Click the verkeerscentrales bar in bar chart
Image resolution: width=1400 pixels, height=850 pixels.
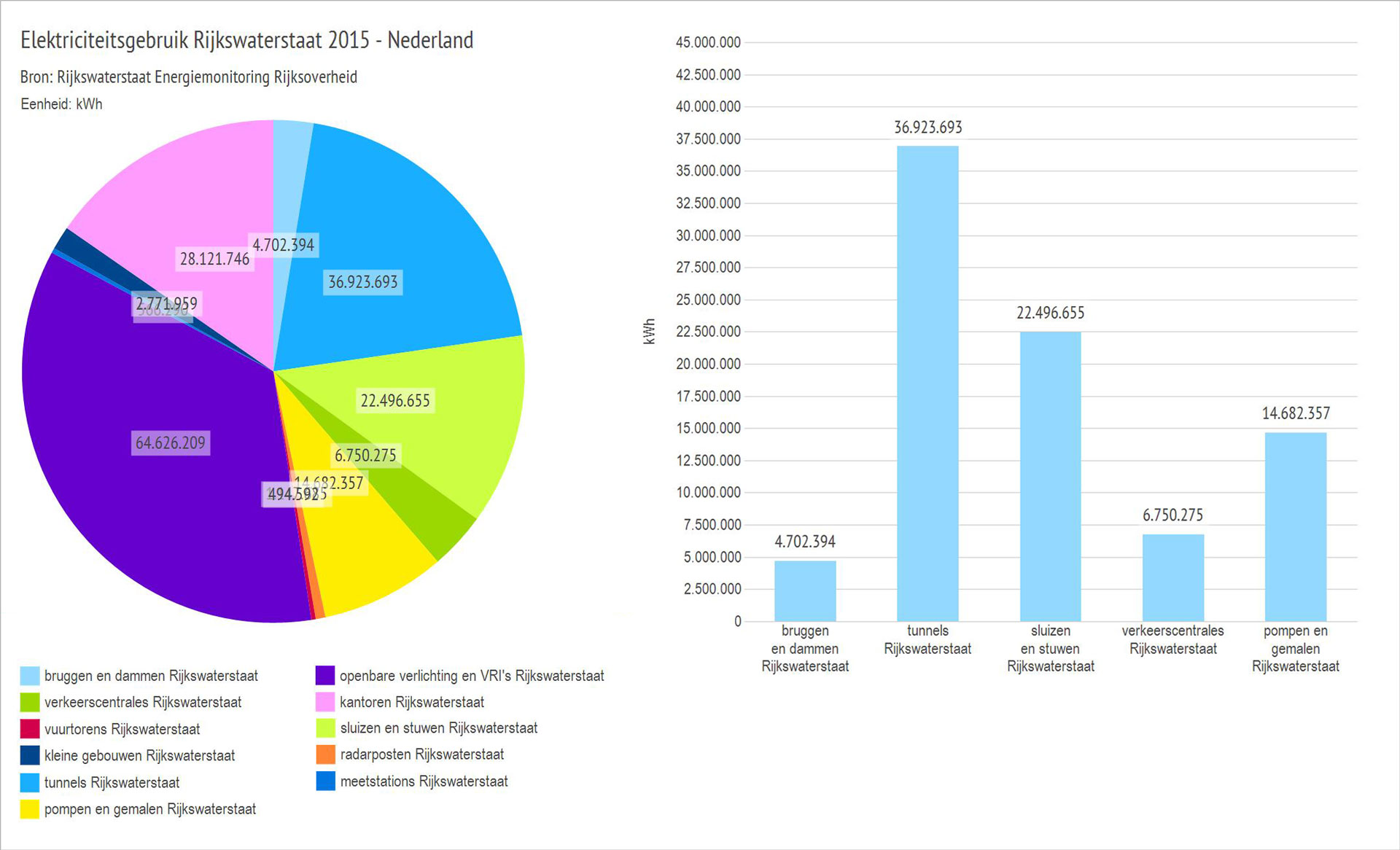[x=1172, y=577]
